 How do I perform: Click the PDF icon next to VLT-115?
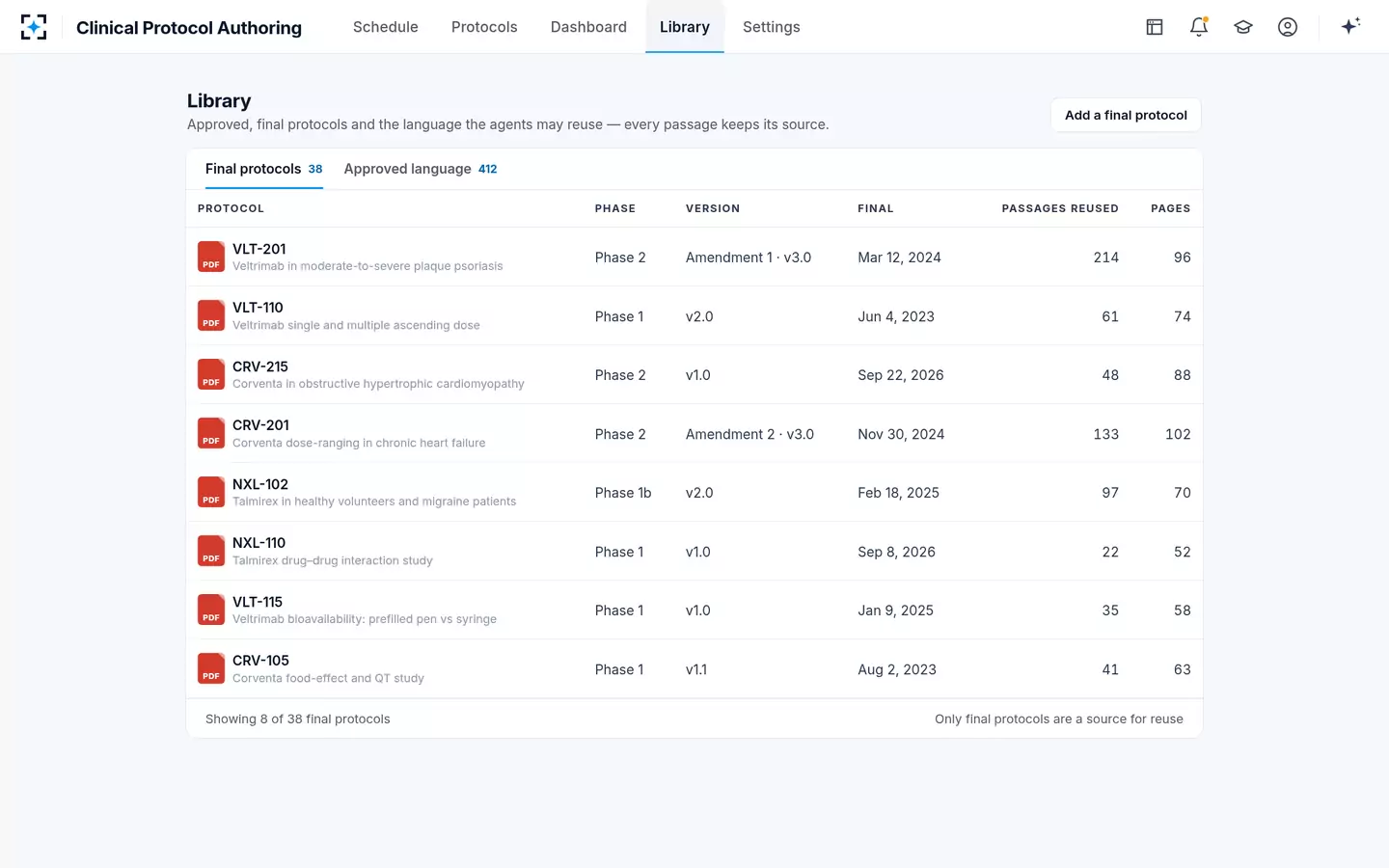point(211,610)
